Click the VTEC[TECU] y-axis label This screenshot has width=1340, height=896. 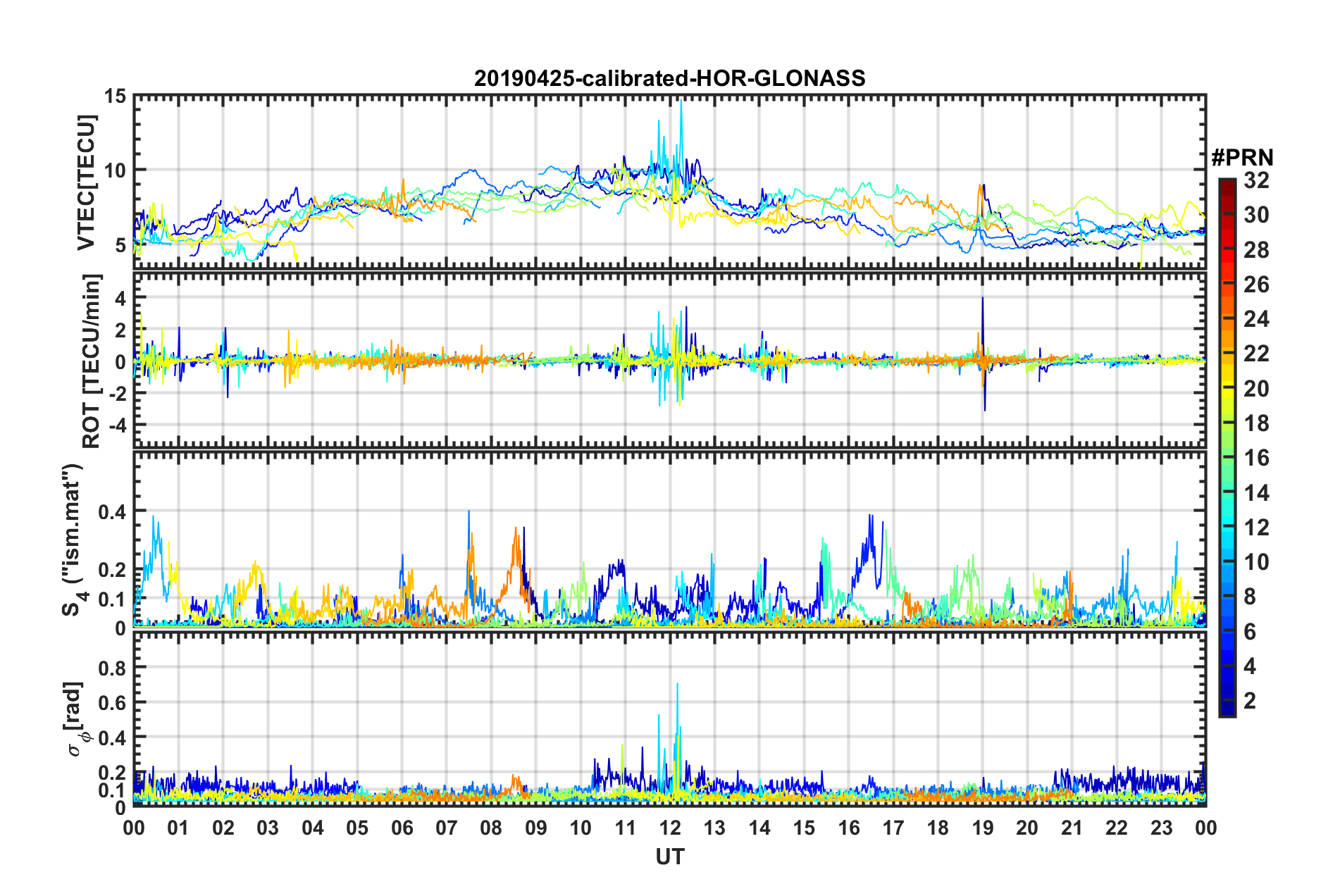[86, 182]
